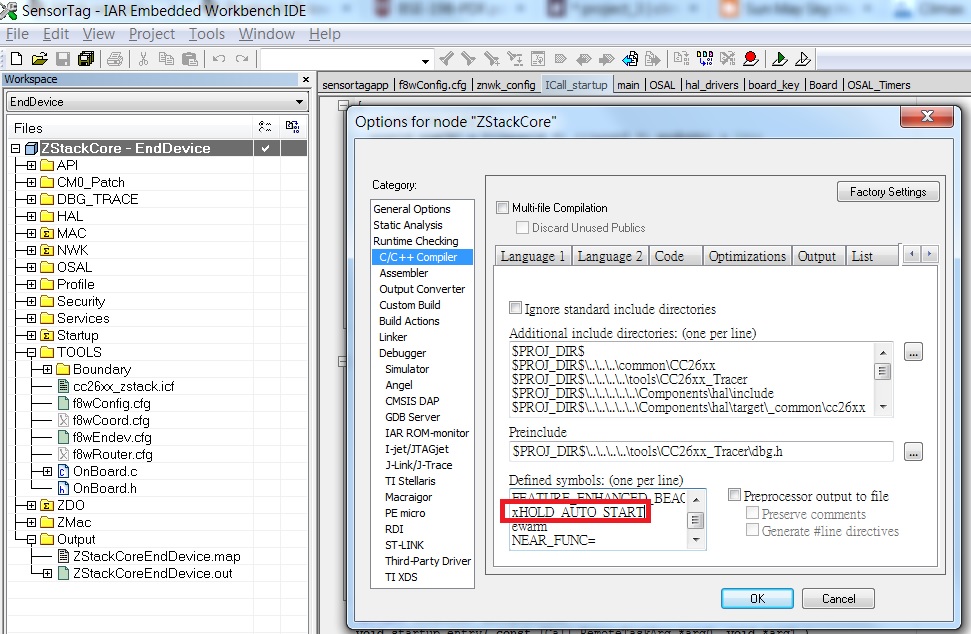Toggle the Preserve comments checkbox

(752, 513)
